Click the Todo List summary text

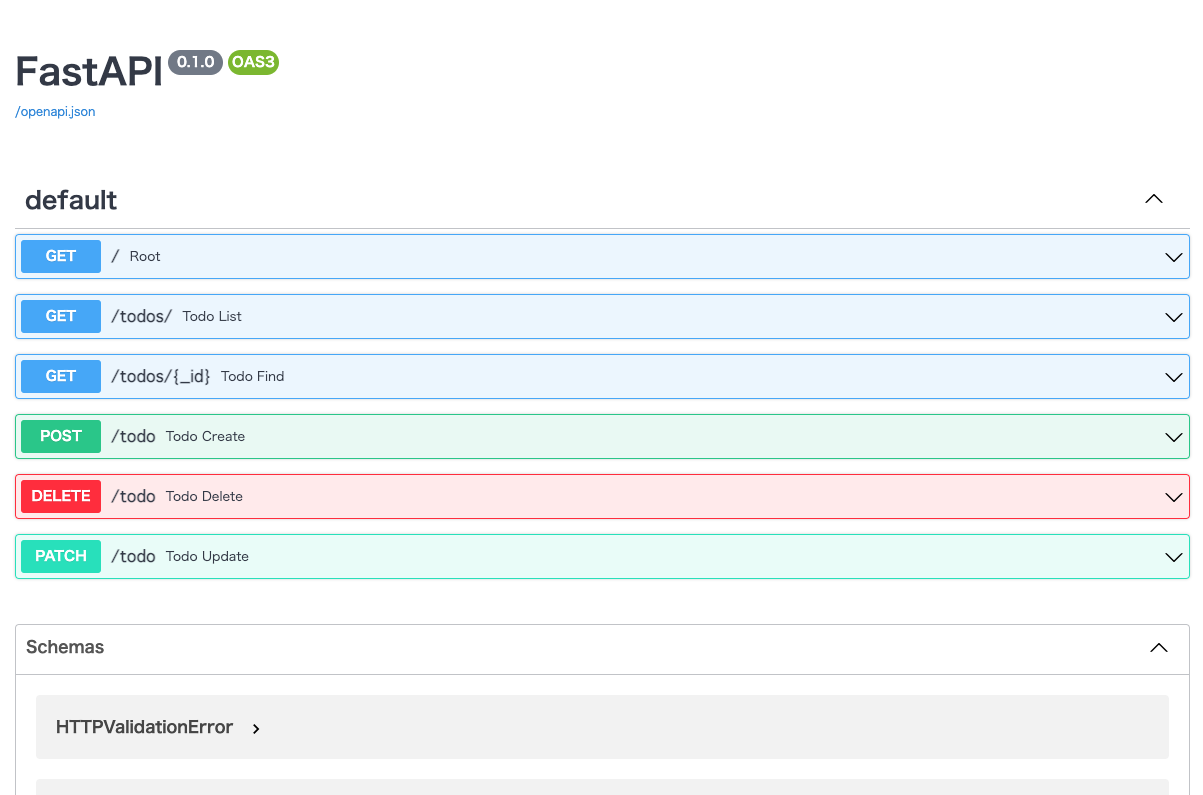point(212,316)
